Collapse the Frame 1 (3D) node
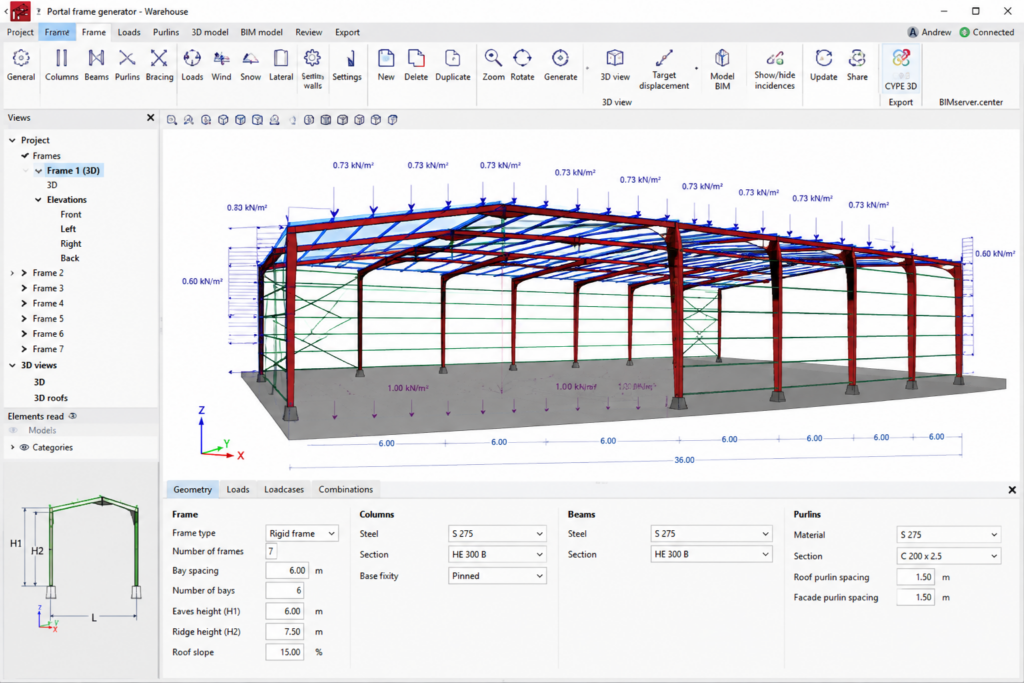Viewport: 1024px width, 683px height. [39, 170]
